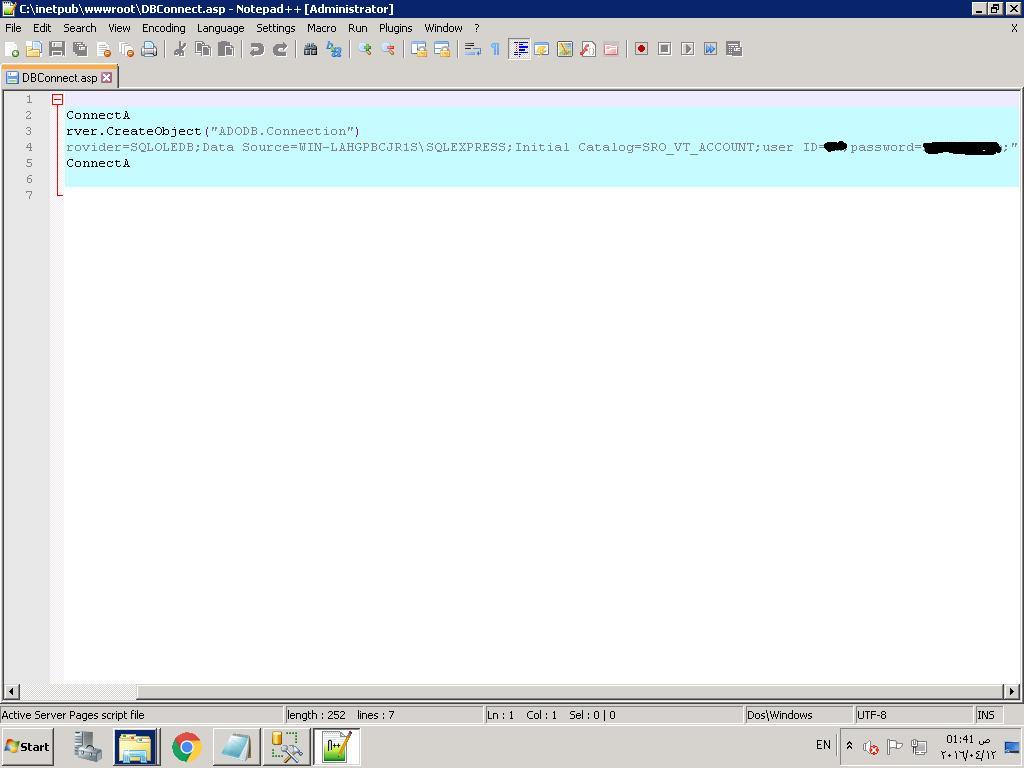This screenshot has height=768, width=1024.
Task: Click the muted volume icon in tray
Action: tap(871, 746)
